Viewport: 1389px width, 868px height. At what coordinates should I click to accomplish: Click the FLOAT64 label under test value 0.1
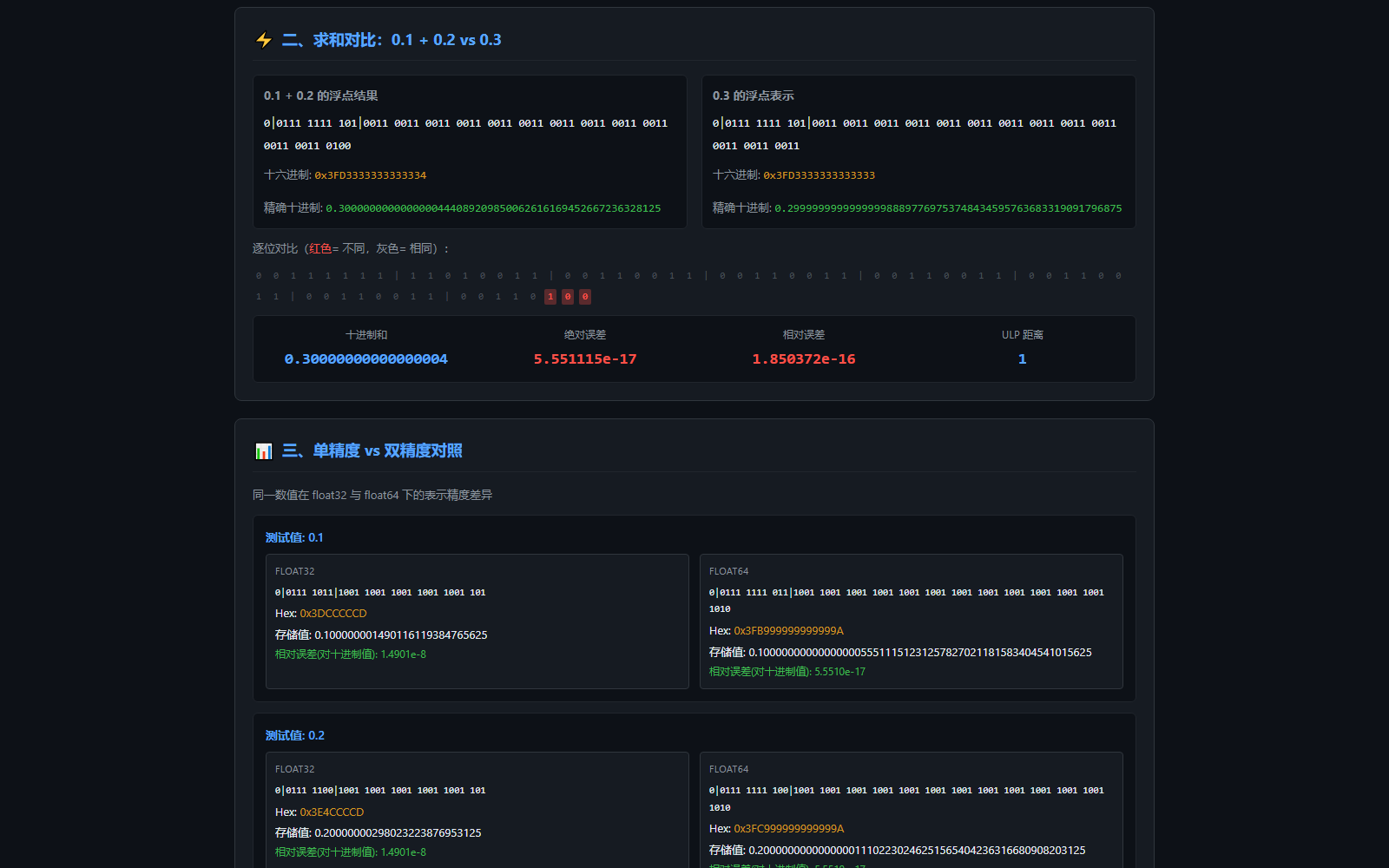[x=729, y=571]
